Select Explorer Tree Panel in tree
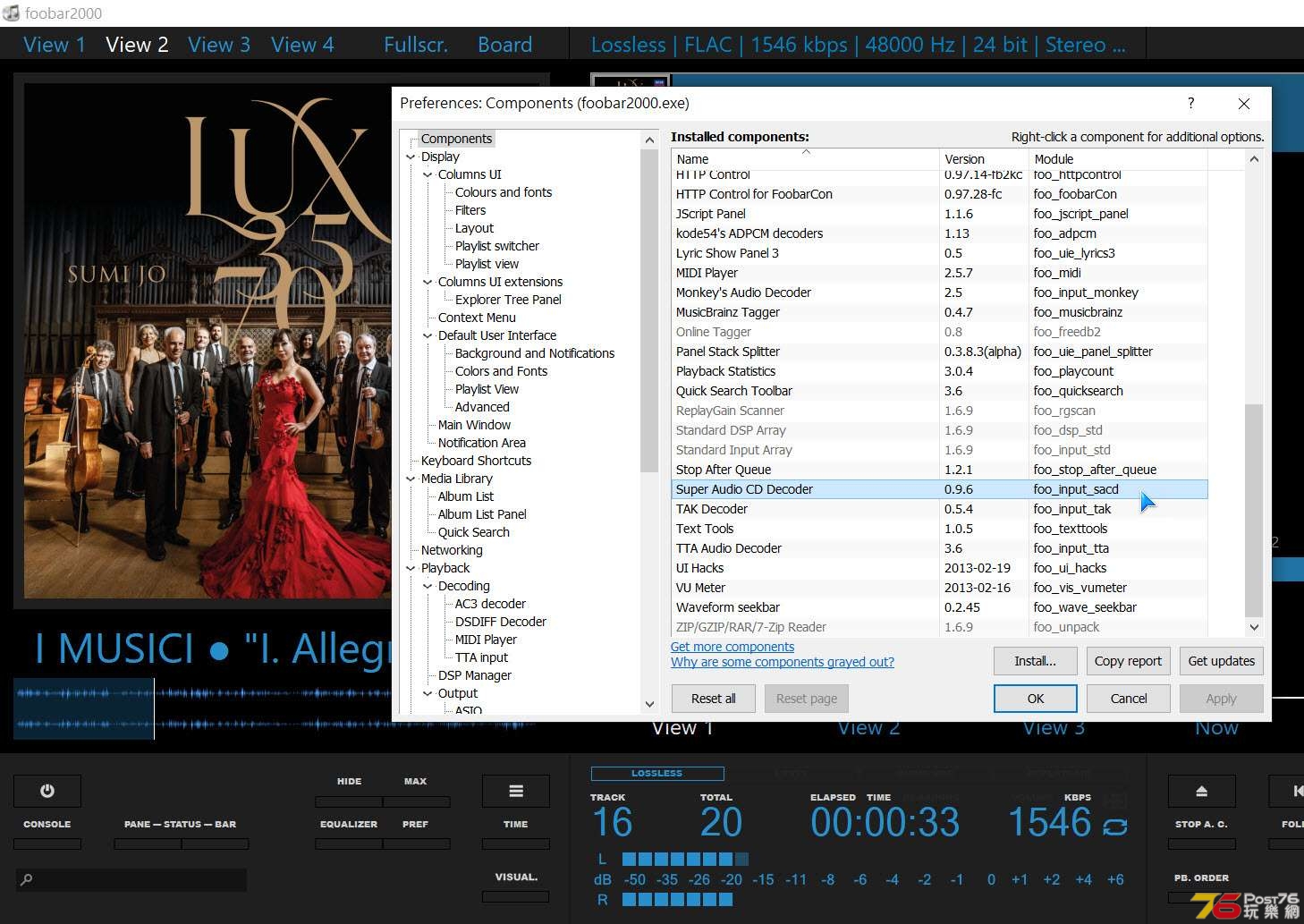This screenshot has width=1304, height=924. click(508, 300)
